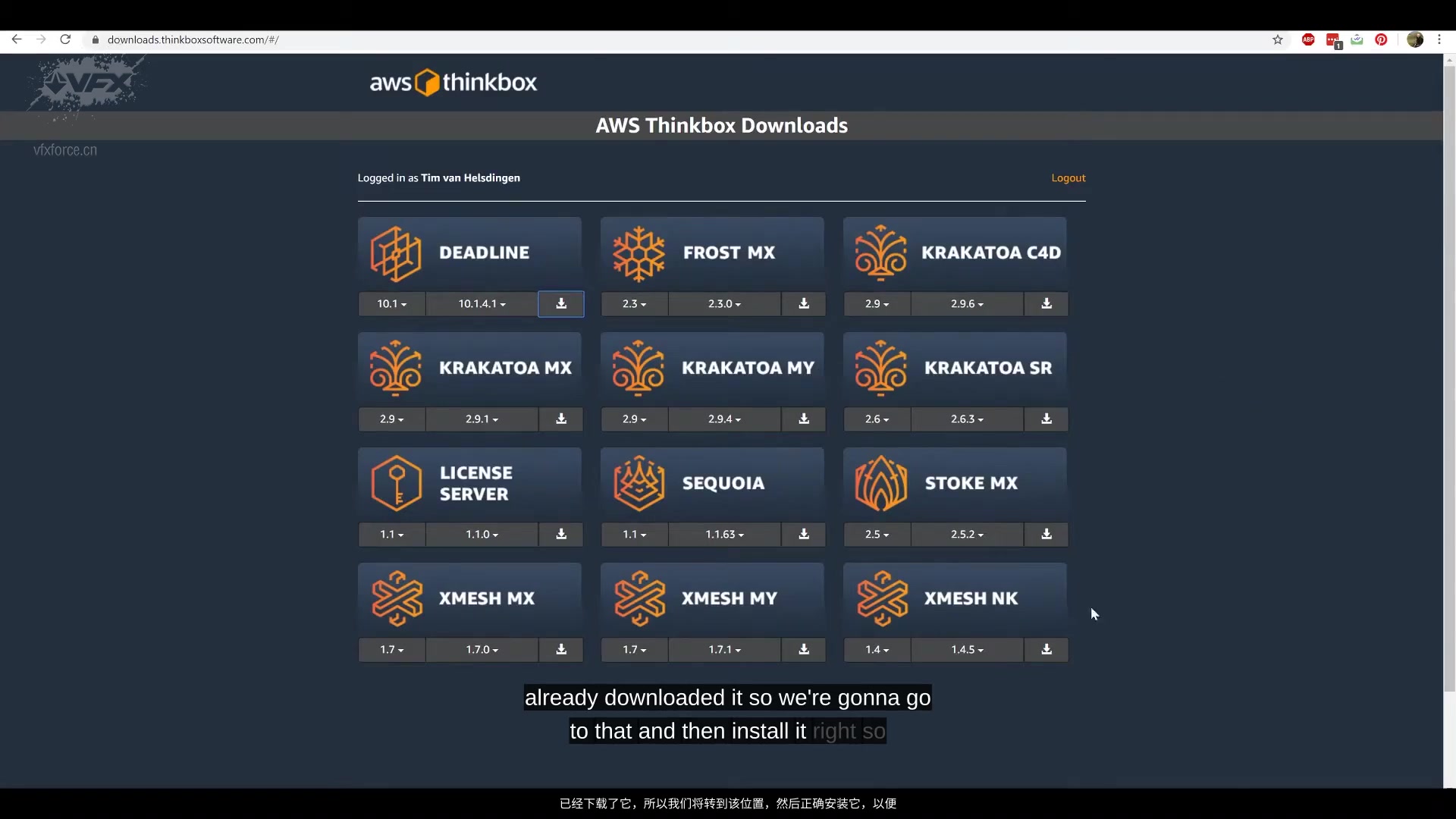The image size is (1456, 819).
Task: Bookmark page with the star icon
Action: coord(1278,40)
